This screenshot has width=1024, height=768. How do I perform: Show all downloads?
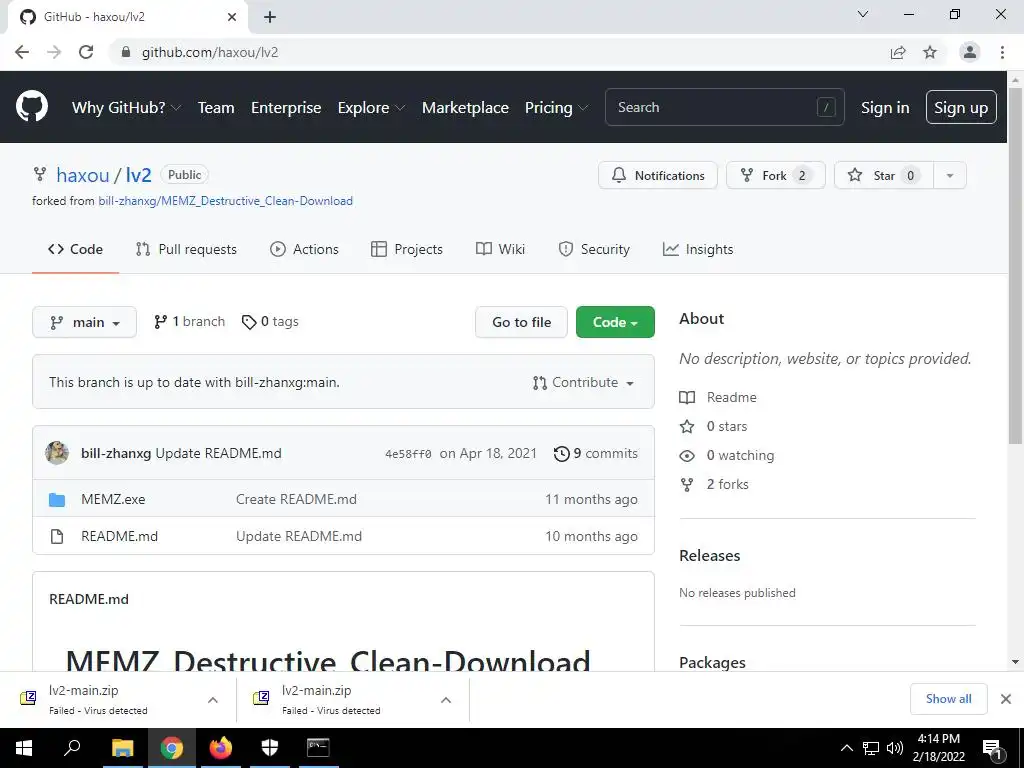[x=948, y=699]
